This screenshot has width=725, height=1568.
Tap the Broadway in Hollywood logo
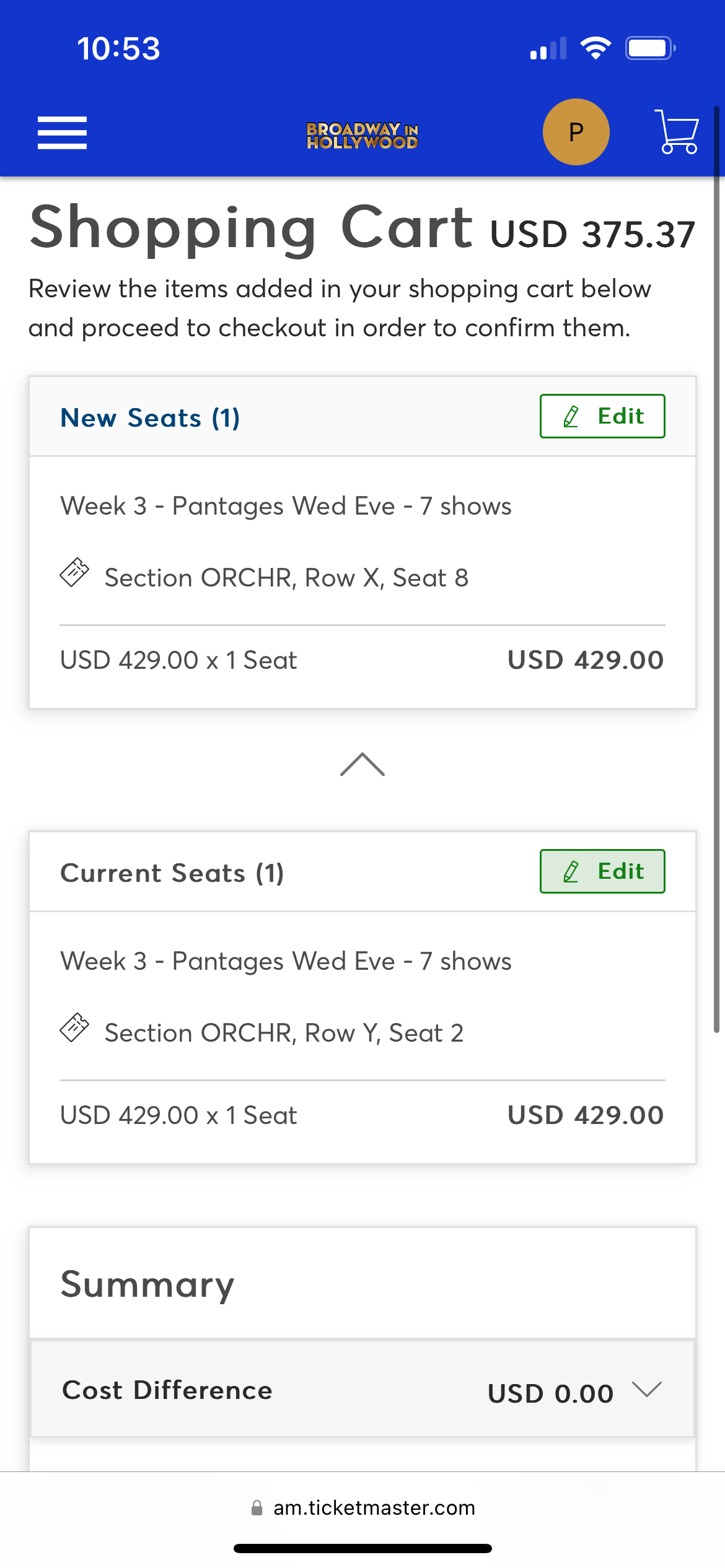pyautogui.click(x=362, y=135)
